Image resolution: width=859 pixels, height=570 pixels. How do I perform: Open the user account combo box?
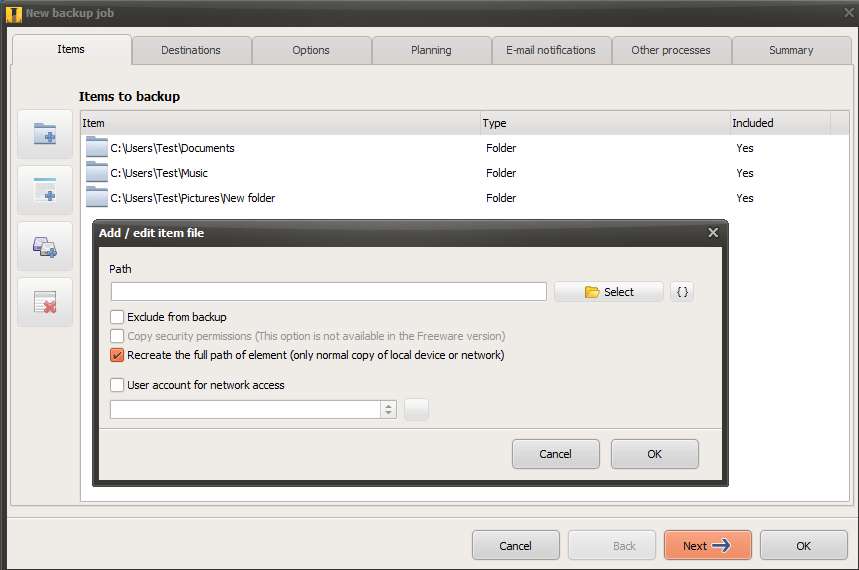coord(253,409)
